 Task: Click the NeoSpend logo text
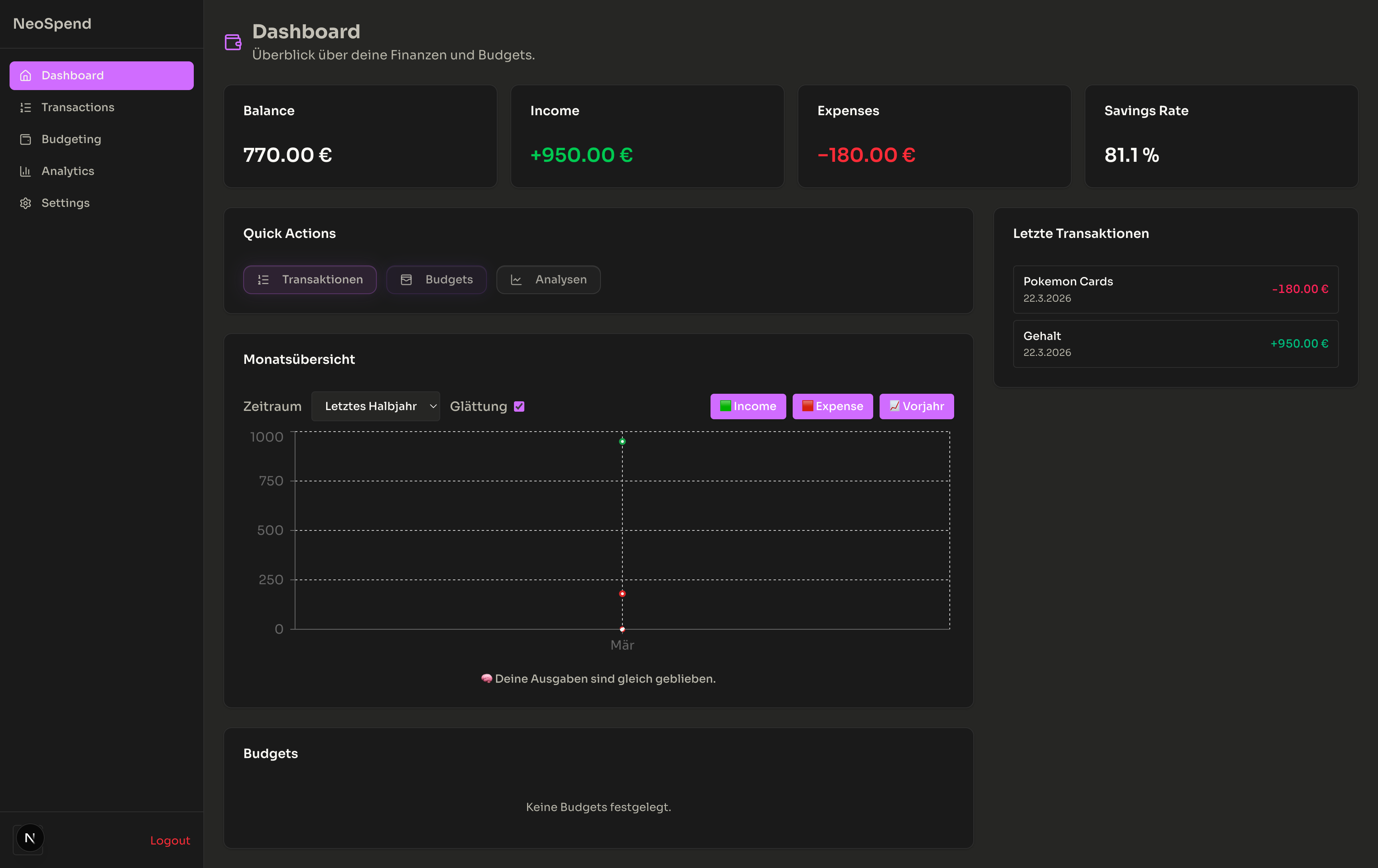click(52, 24)
